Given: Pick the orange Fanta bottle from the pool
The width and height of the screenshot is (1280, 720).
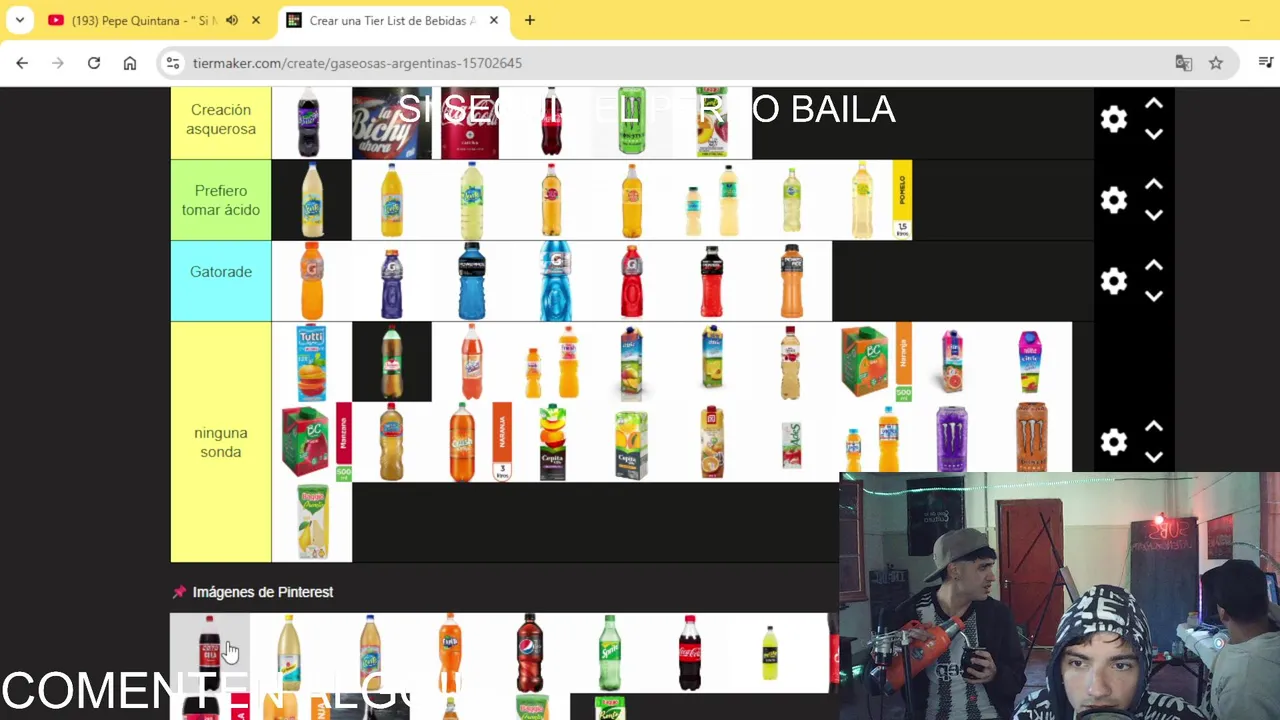Looking at the screenshot, I should click(450, 653).
